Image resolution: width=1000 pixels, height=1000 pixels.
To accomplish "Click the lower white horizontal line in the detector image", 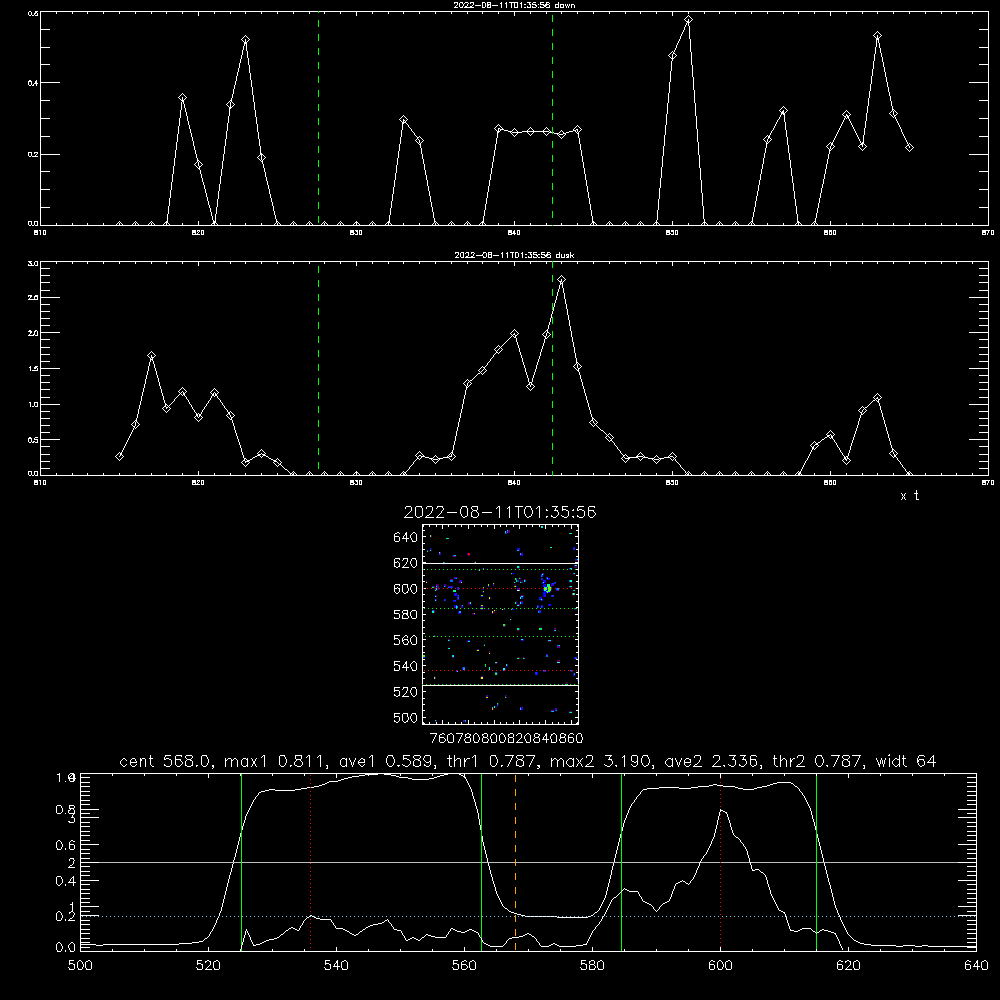I will 500,686.
